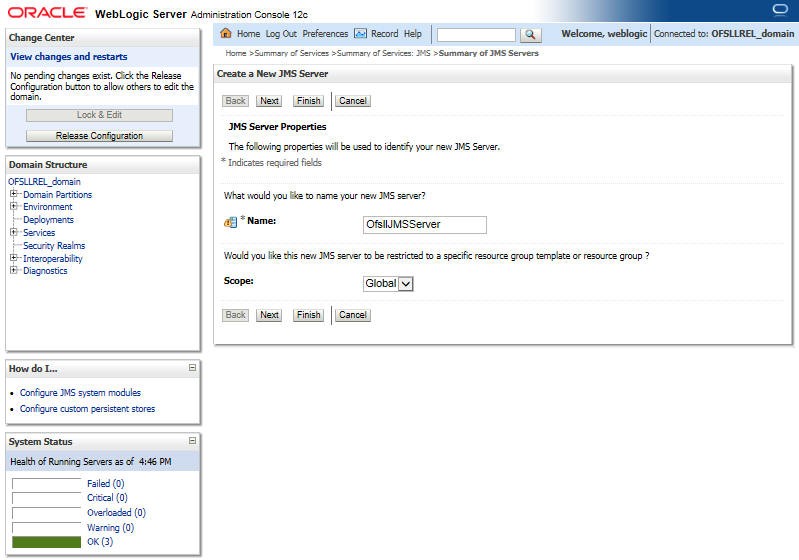Click the top Cancel button
This screenshot has width=799, height=560.
353,101
